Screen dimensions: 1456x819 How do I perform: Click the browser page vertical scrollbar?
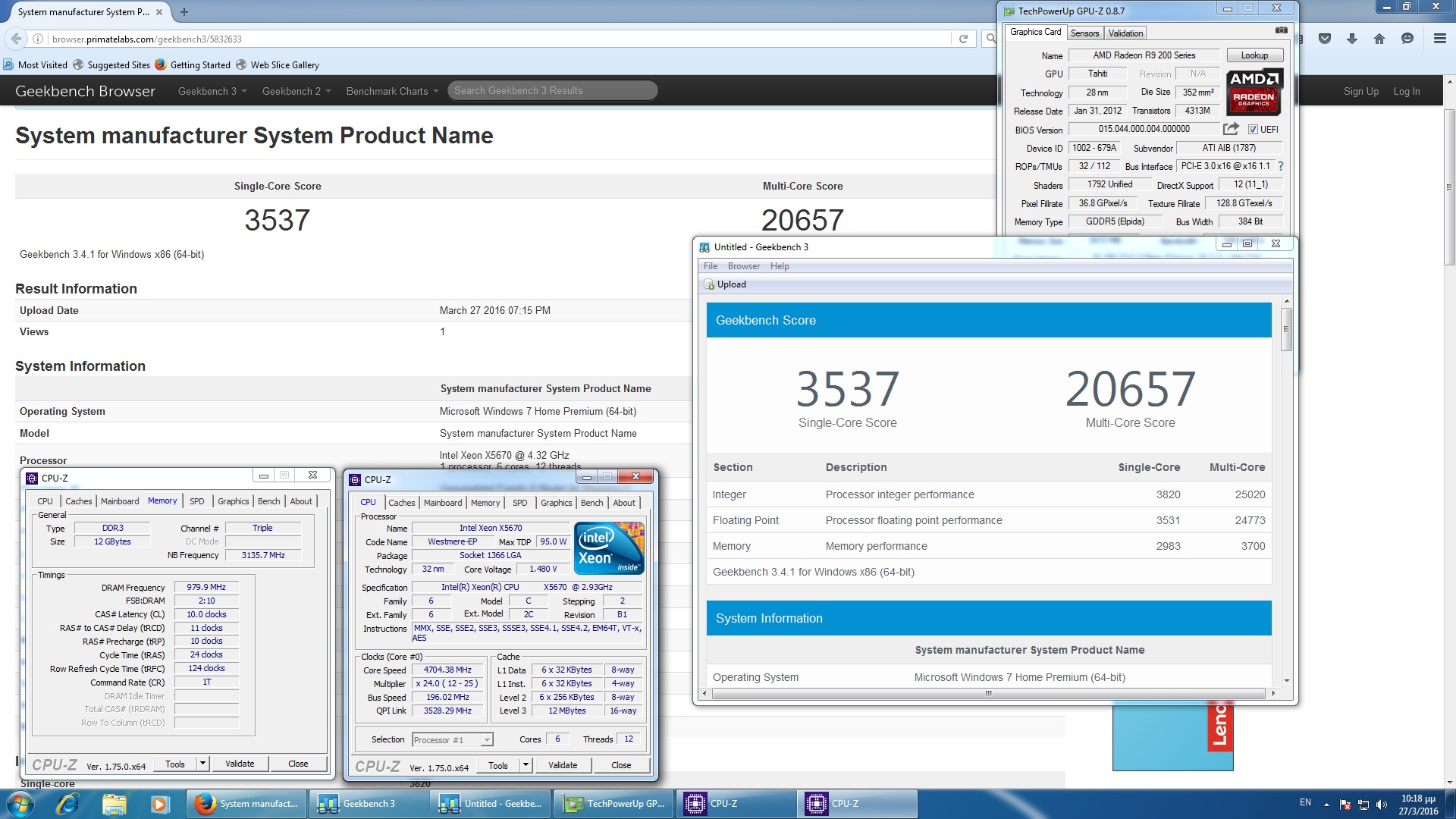point(1449,187)
